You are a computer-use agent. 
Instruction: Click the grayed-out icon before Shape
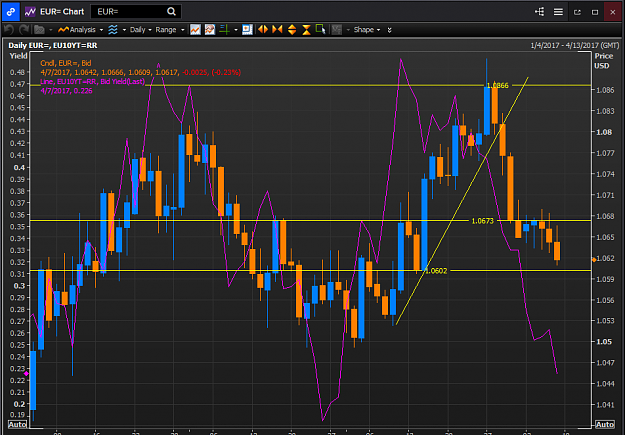(x=337, y=30)
